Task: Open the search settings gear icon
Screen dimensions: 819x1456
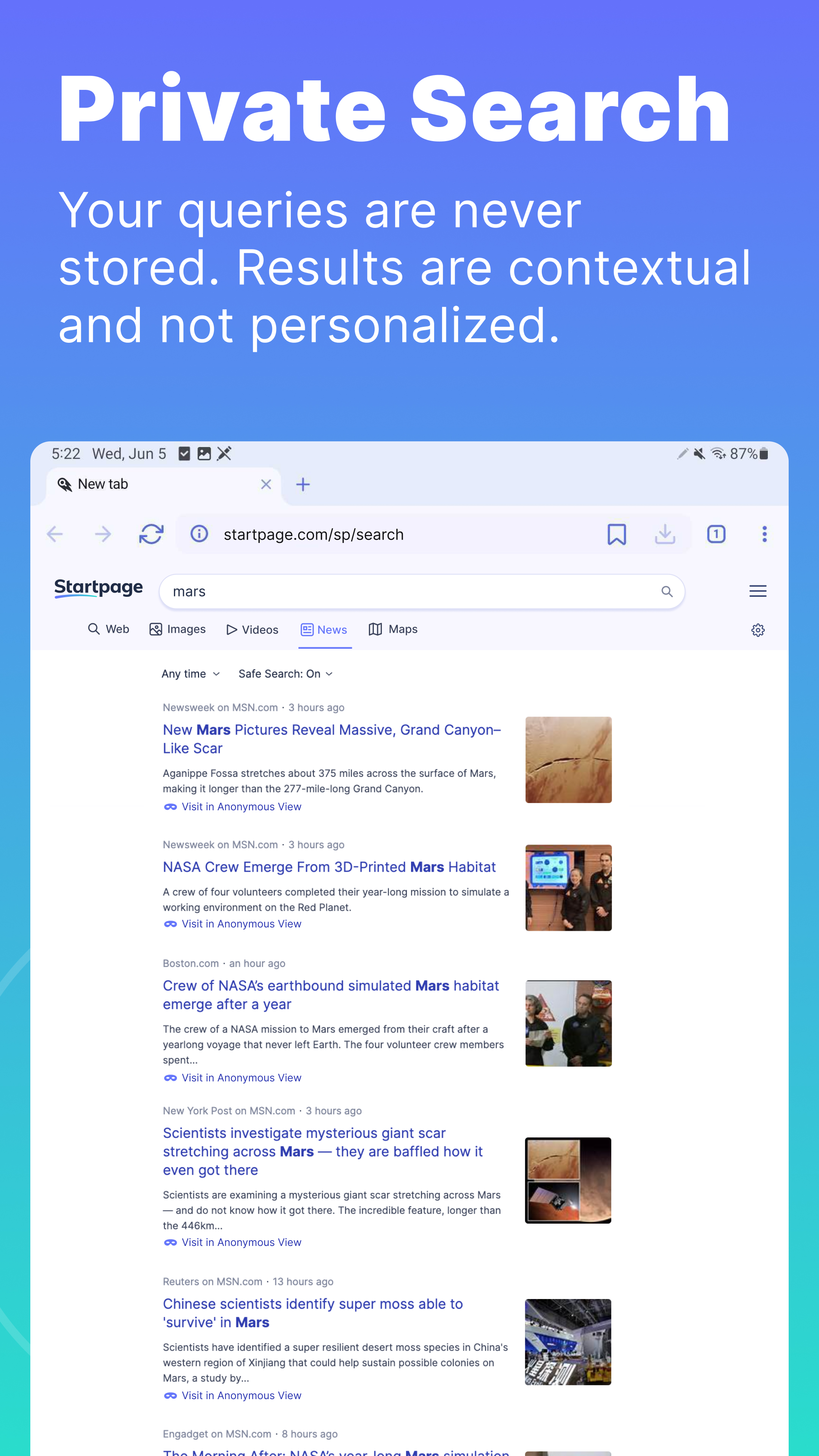Action: point(758,630)
